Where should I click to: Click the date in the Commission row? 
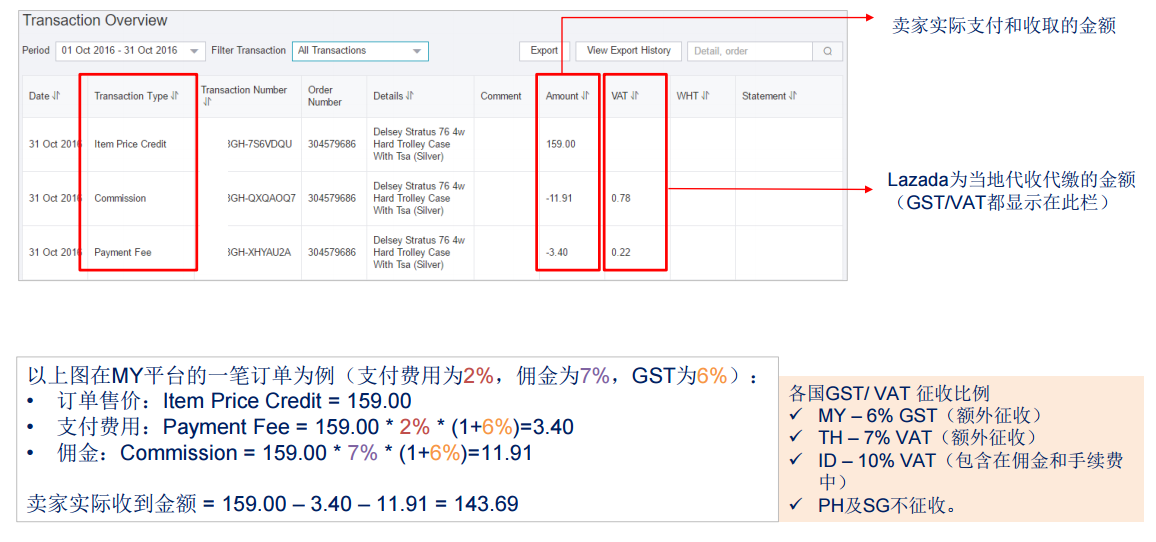pos(55,198)
